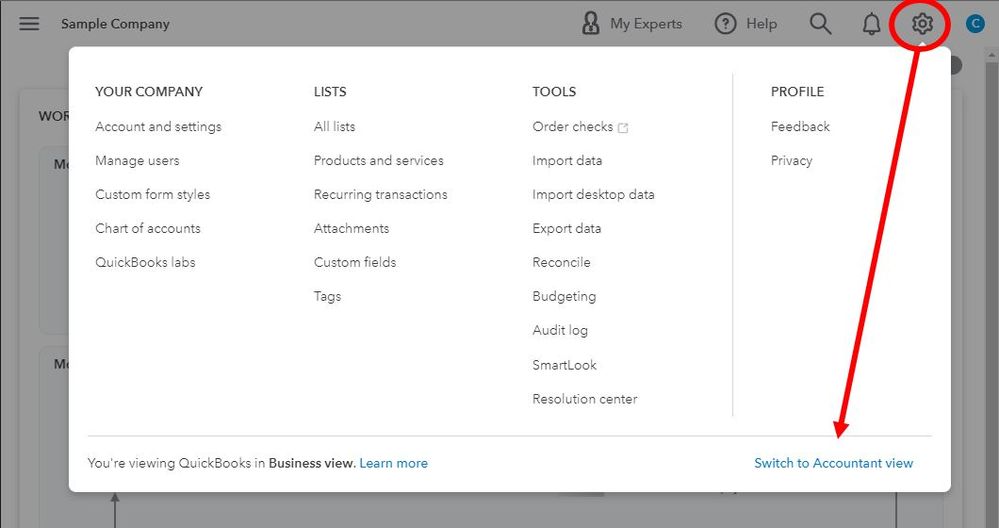This screenshot has width=999, height=528.
Task: Open Resolution center
Action: (585, 399)
